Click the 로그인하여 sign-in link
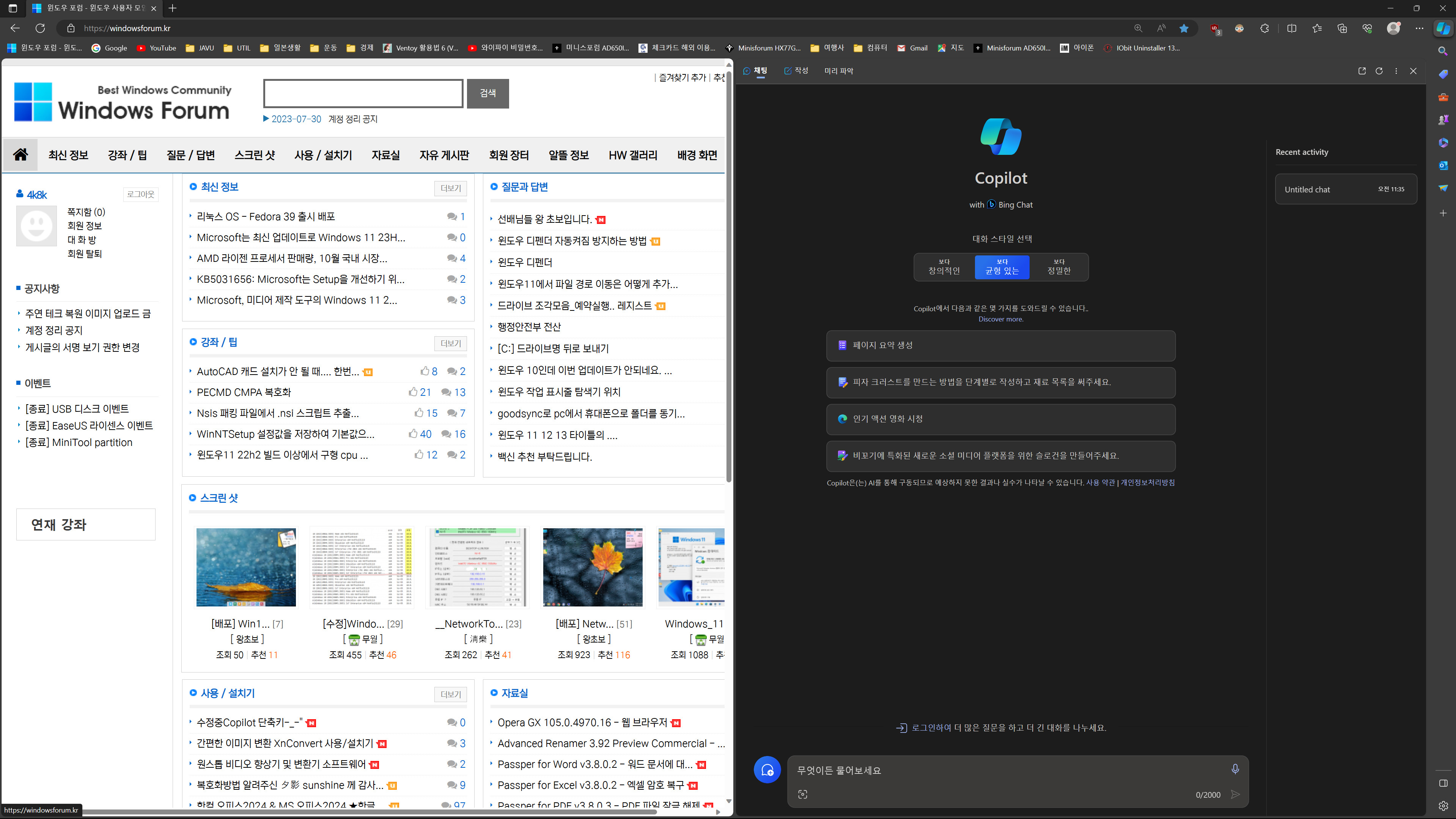 931,728
